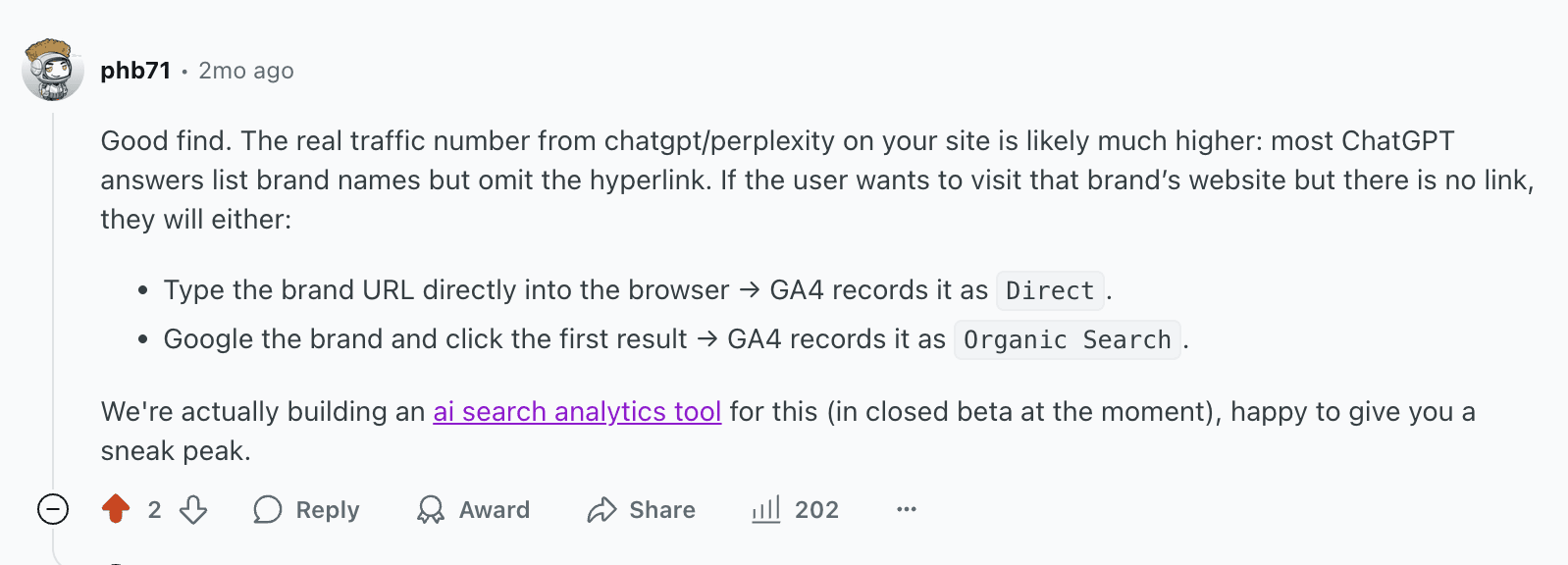Click the vote score number 2
Image resolution: width=1568 pixels, height=565 pixels.
[x=154, y=510]
